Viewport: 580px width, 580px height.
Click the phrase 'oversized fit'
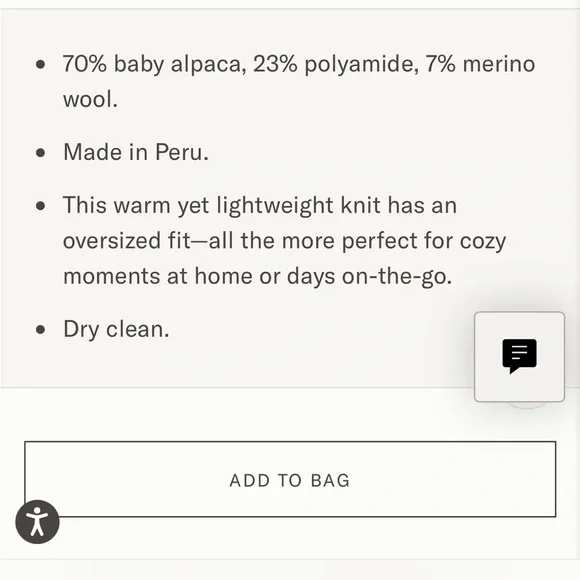(x=127, y=241)
